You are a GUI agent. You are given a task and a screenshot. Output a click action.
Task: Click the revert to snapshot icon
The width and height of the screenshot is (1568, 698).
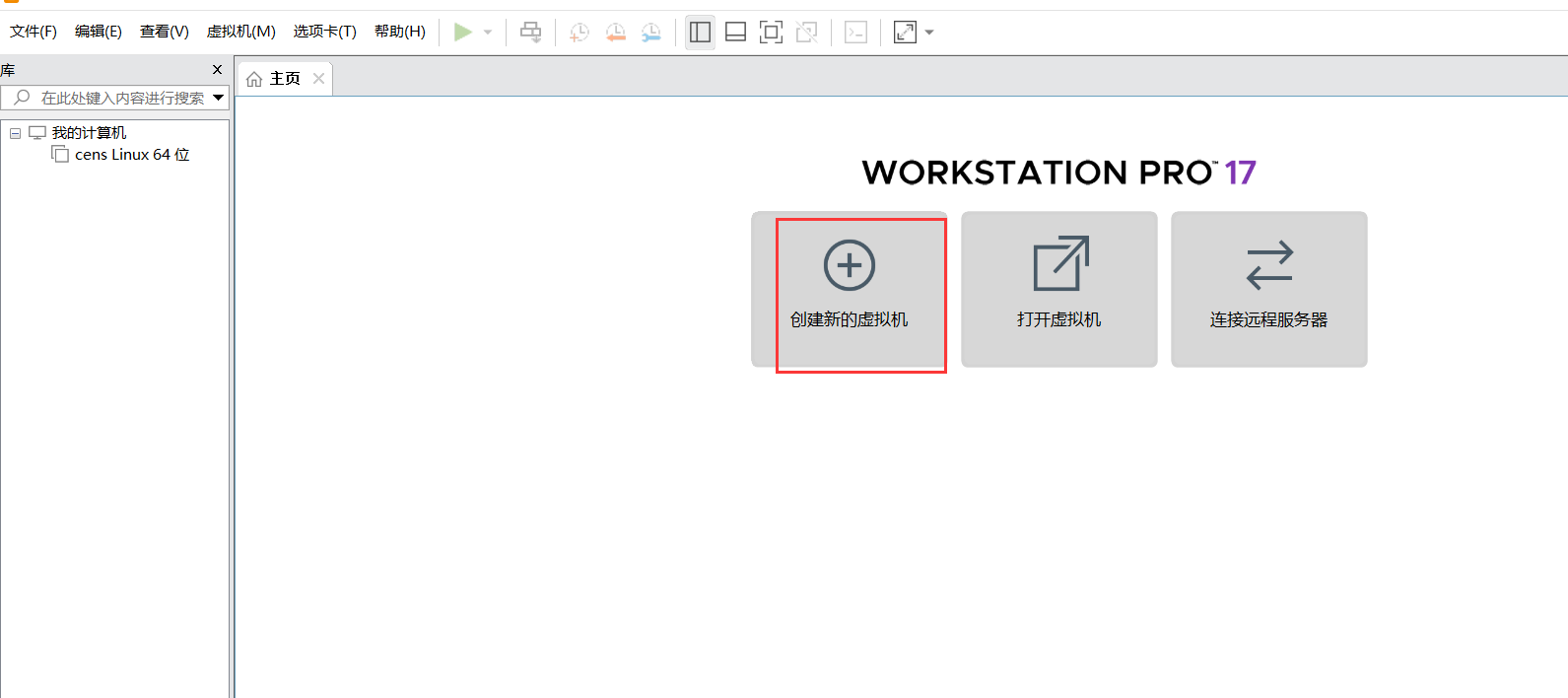click(x=616, y=32)
